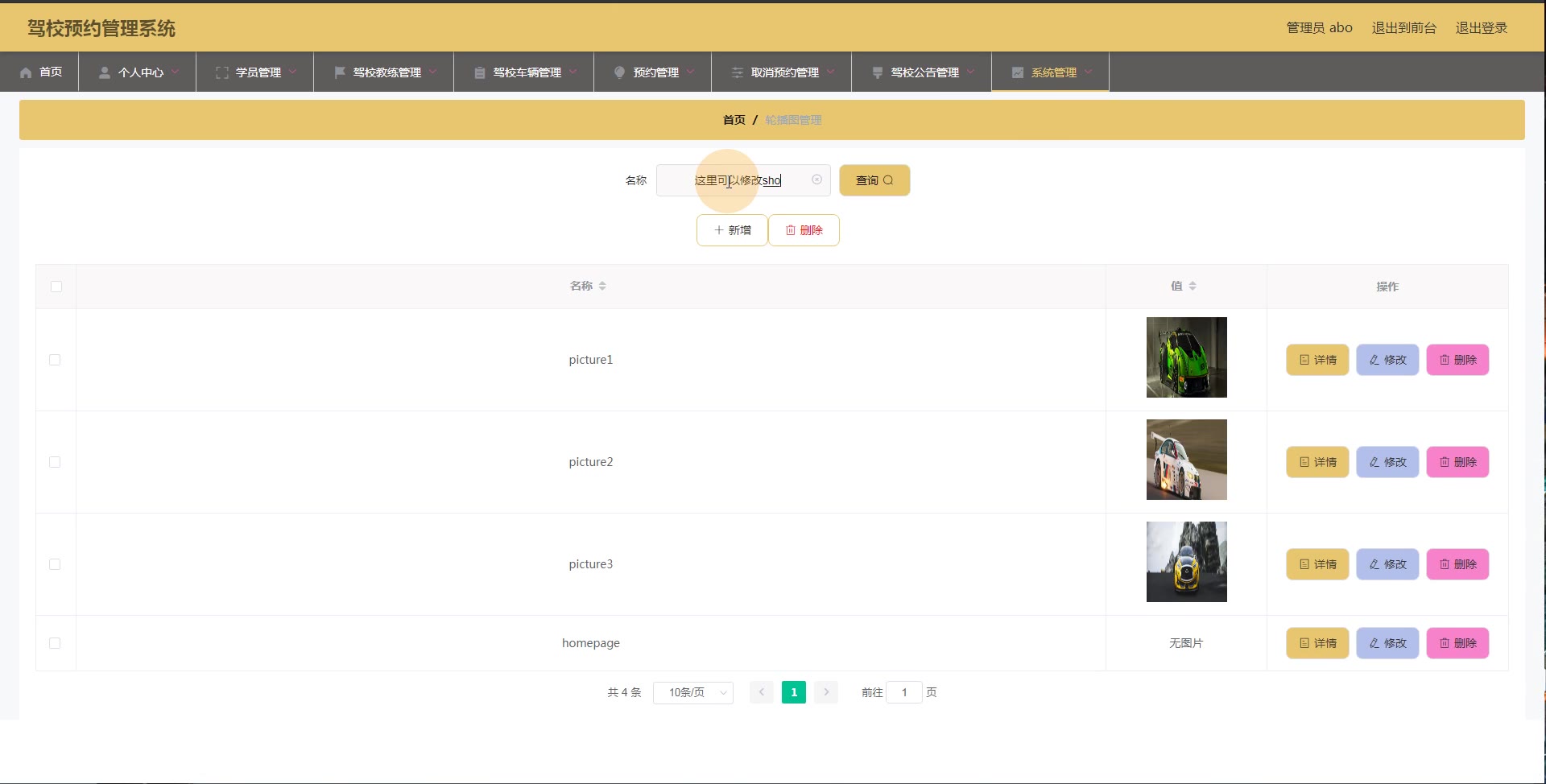
Task: Click 首页 in the breadcrumb bar
Action: click(734, 120)
